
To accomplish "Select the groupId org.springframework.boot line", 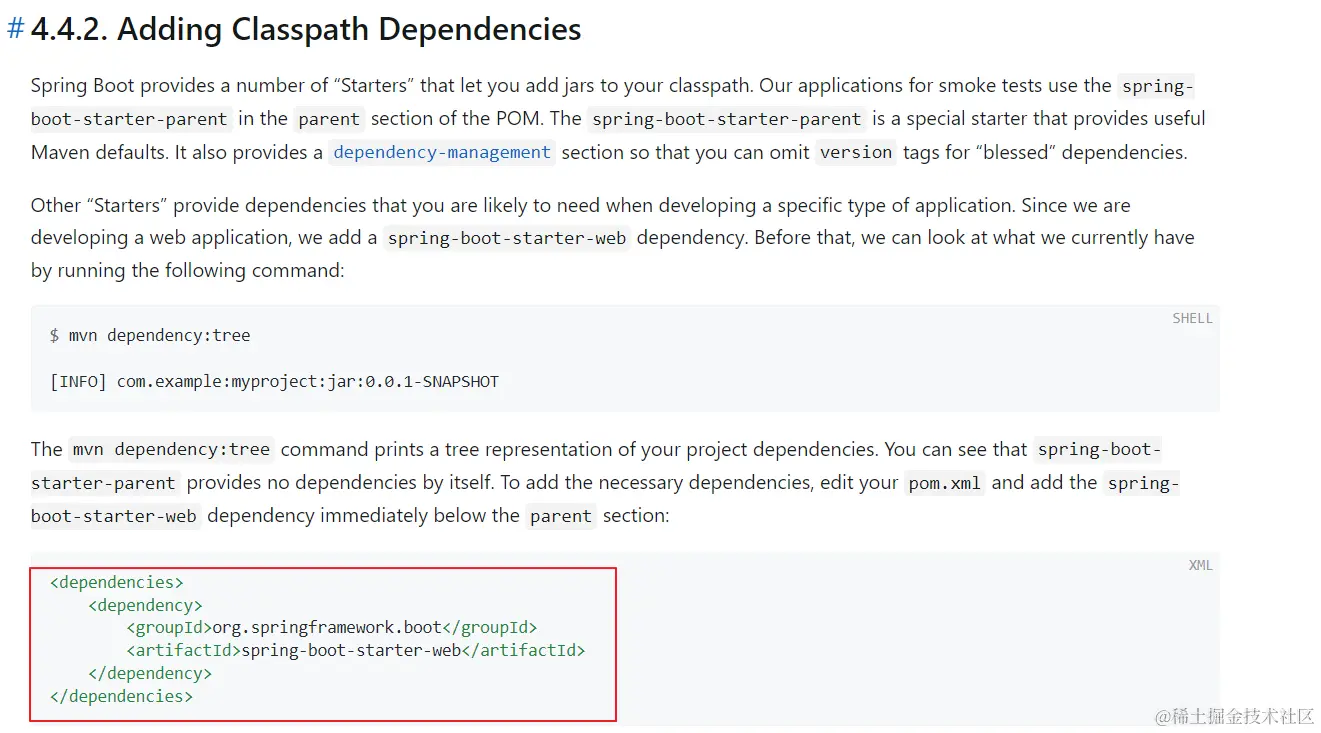I will [332, 628].
